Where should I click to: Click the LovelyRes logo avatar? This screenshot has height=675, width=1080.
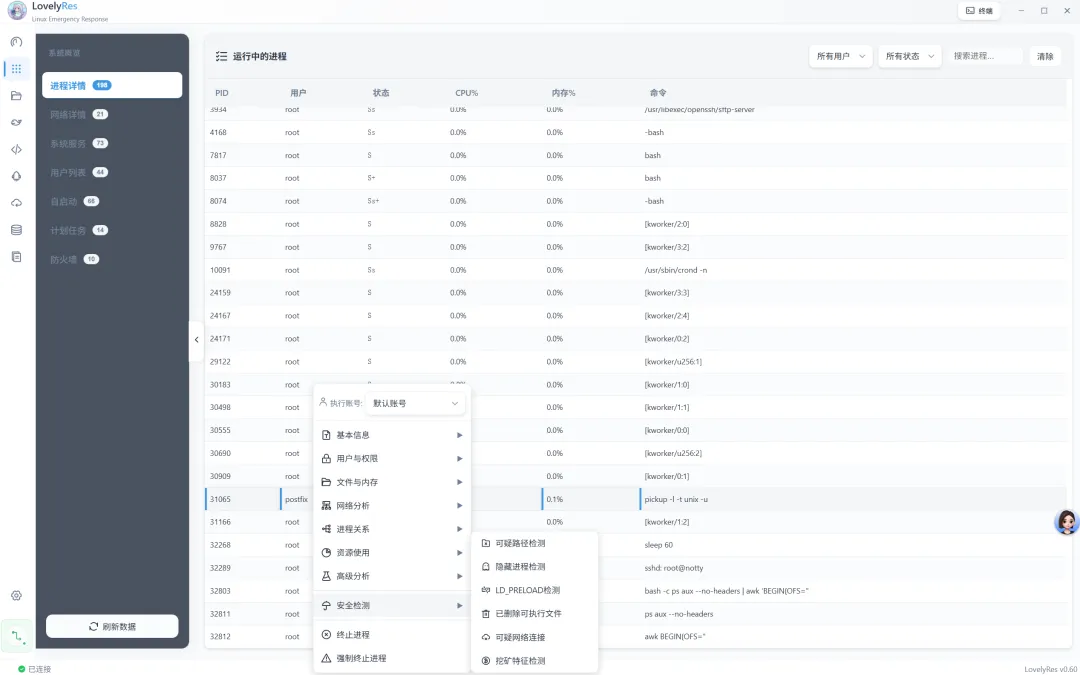[17, 10]
